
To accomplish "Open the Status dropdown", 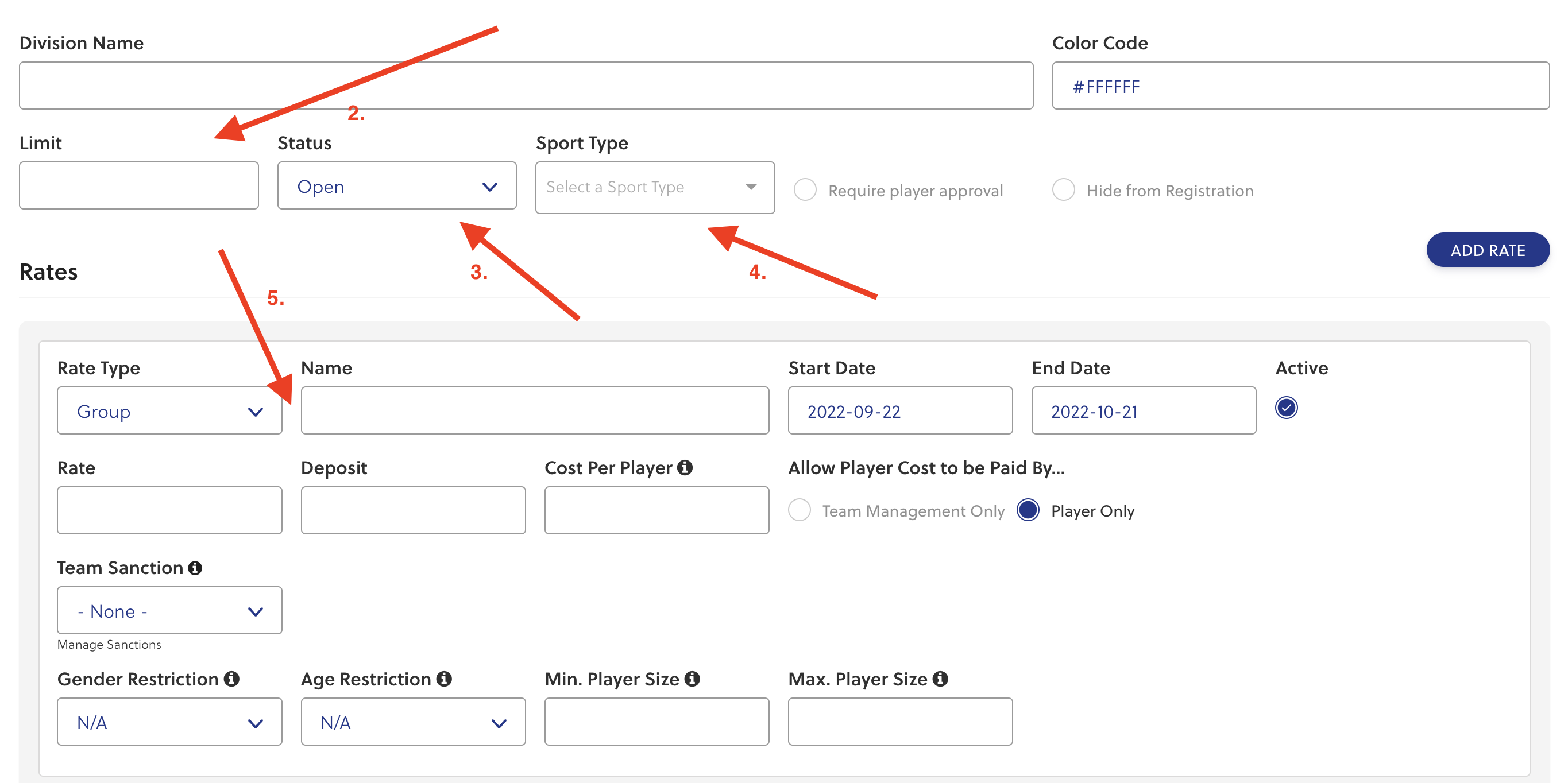I will [397, 185].
